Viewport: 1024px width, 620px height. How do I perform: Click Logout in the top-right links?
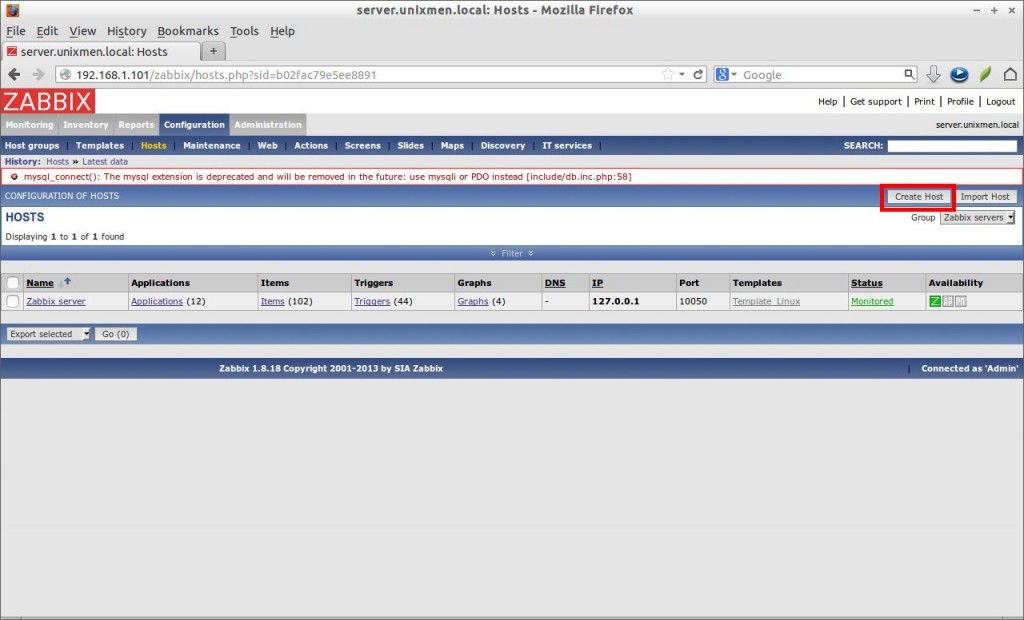coord(1000,101)
